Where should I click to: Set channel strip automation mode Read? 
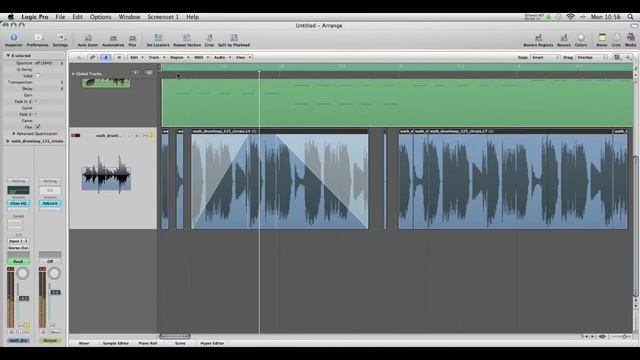18,261
